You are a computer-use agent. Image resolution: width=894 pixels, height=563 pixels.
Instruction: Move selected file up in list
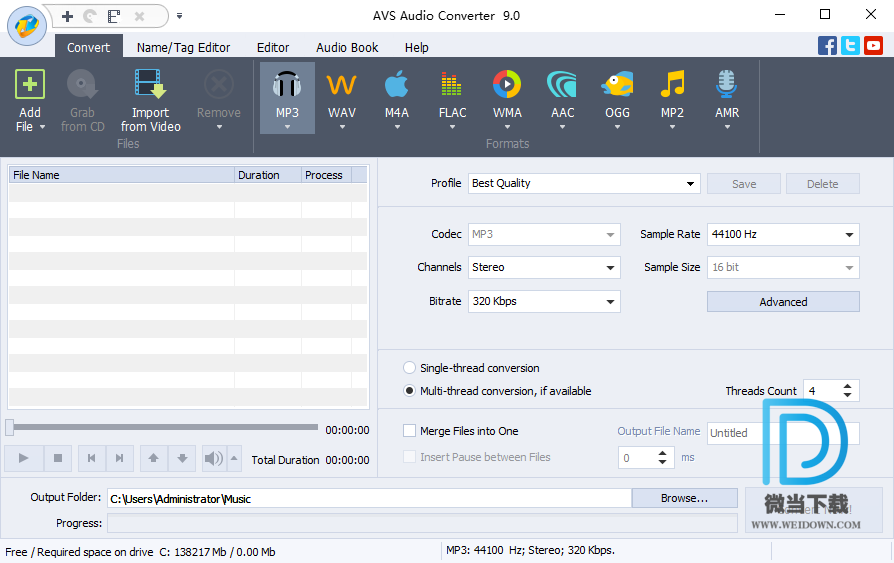coord(153,458)
